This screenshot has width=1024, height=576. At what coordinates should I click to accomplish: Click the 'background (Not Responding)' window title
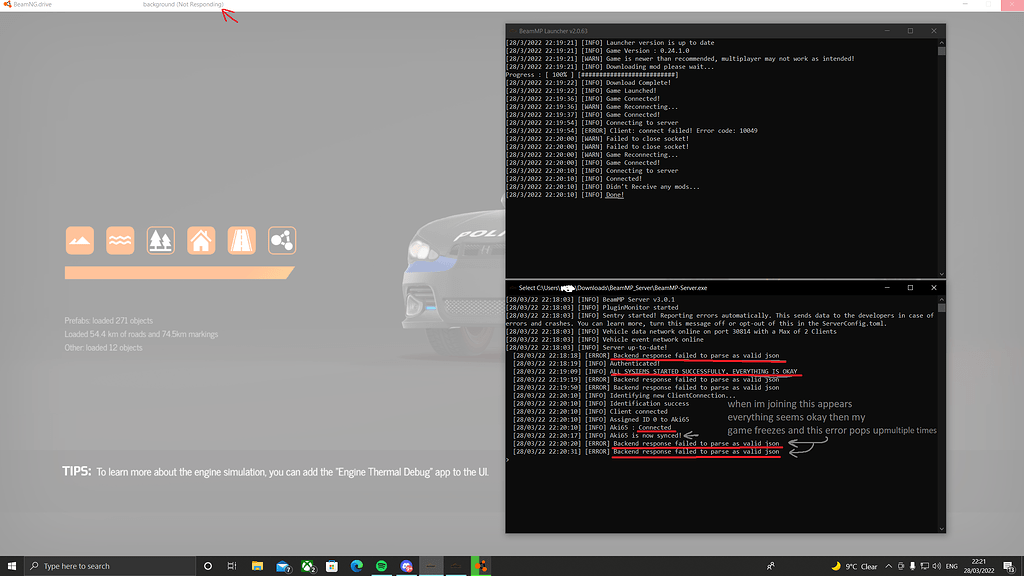(x=186, y=4)
